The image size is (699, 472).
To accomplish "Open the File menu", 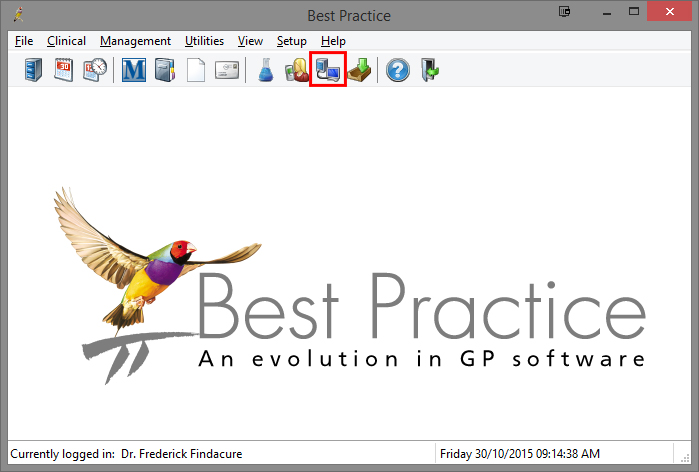I will click(25, 41).
